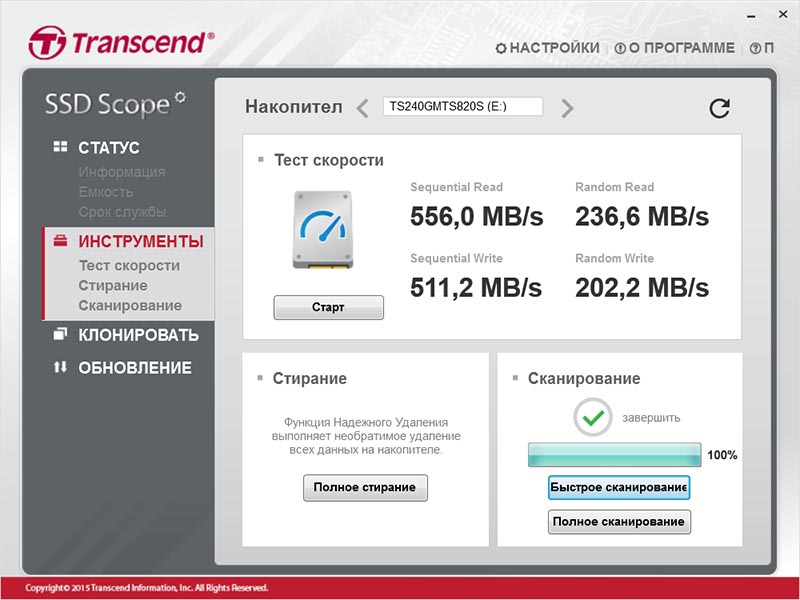
Task: Click the Status grid icon
Action: click(60, 147)
